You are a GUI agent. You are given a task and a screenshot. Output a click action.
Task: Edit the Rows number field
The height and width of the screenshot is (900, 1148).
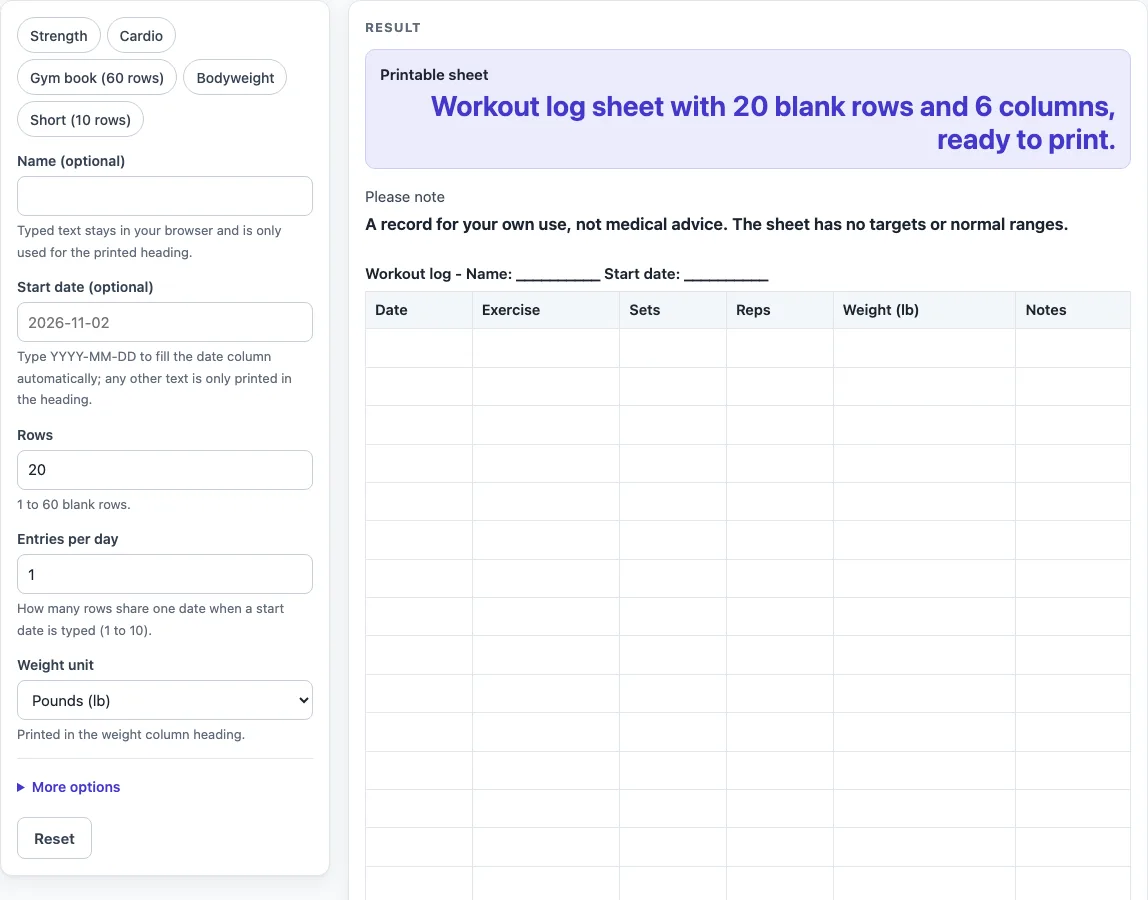click(165, 470)
